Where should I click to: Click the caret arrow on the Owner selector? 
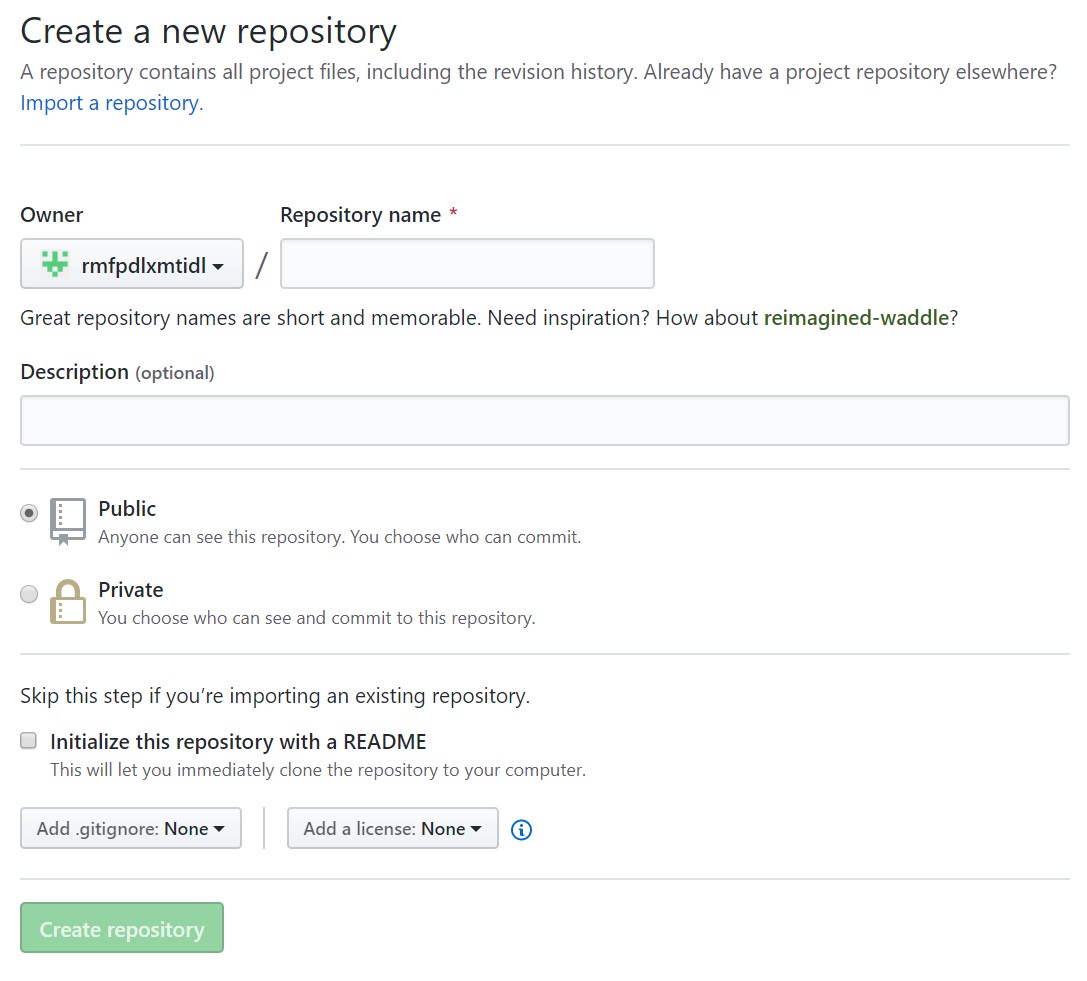tap(222, 264)
